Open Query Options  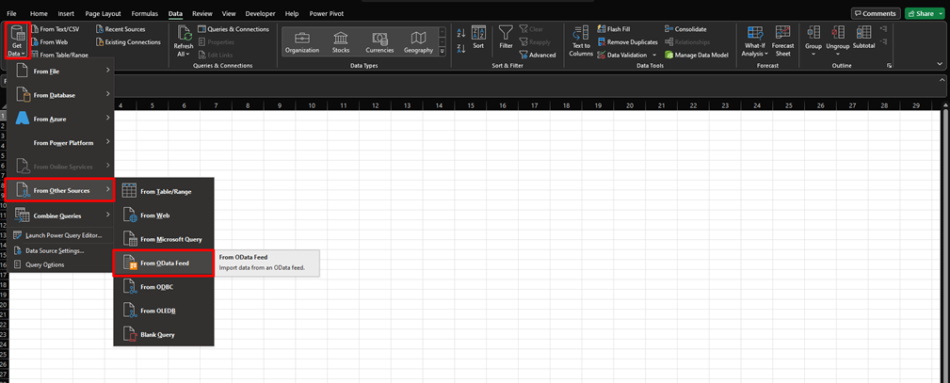[x=62, y=264]
